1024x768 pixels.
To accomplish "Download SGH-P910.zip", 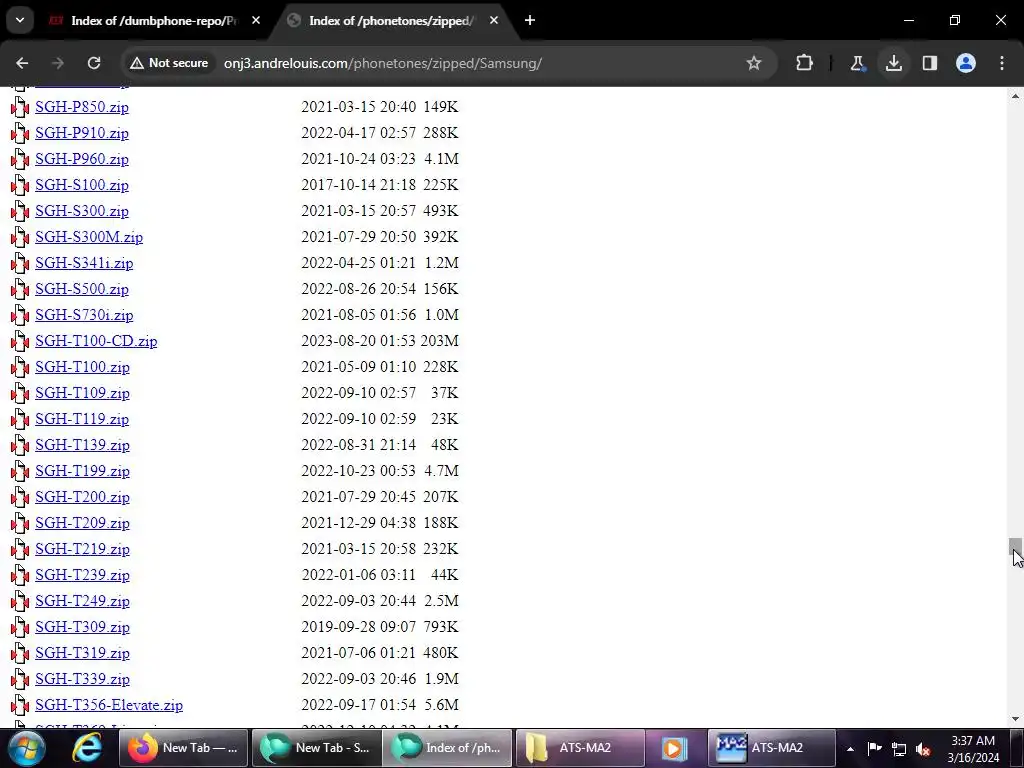I will (82, 133).
